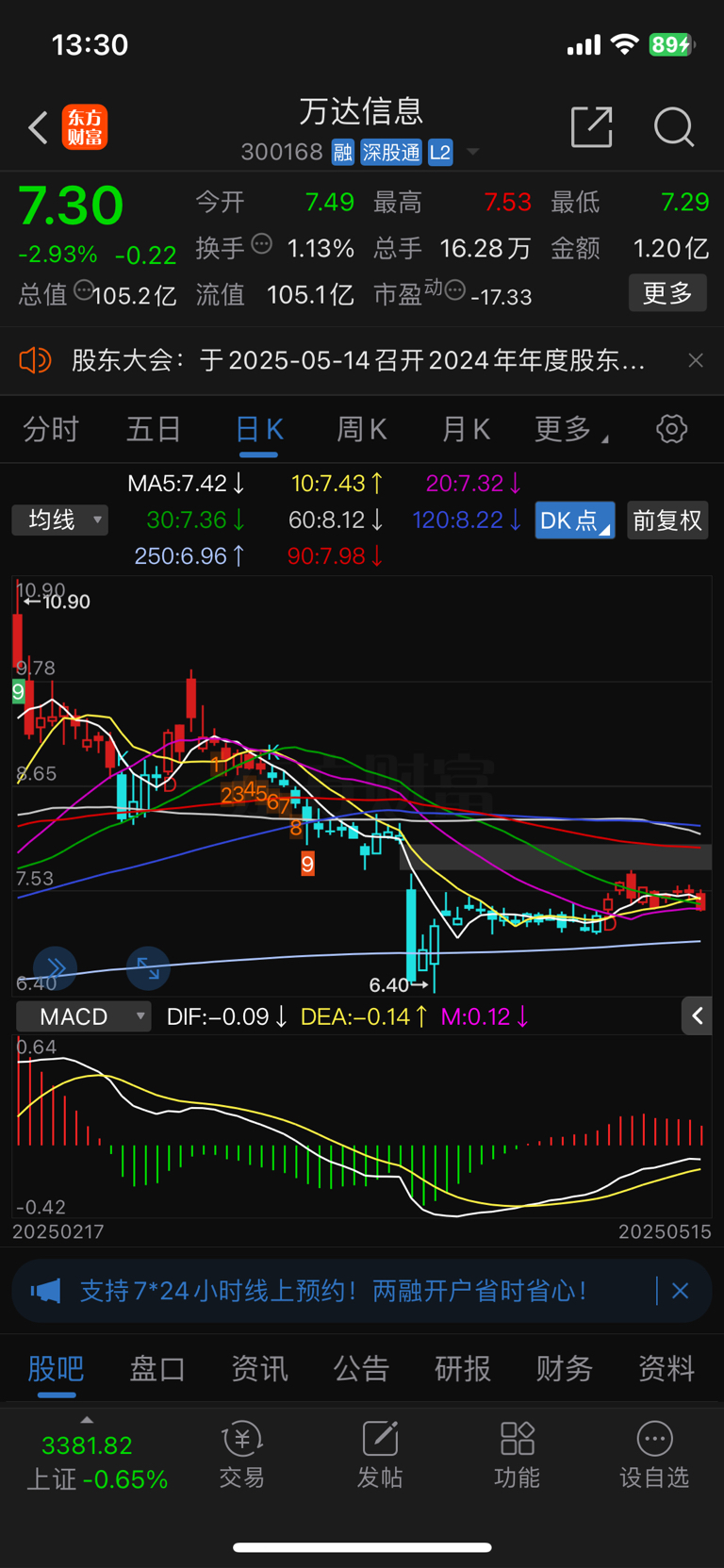The height and width of the screenshot is (1568, 724).
Task: Tap the 发帖 post icon
Action: tap(380, 1455)
